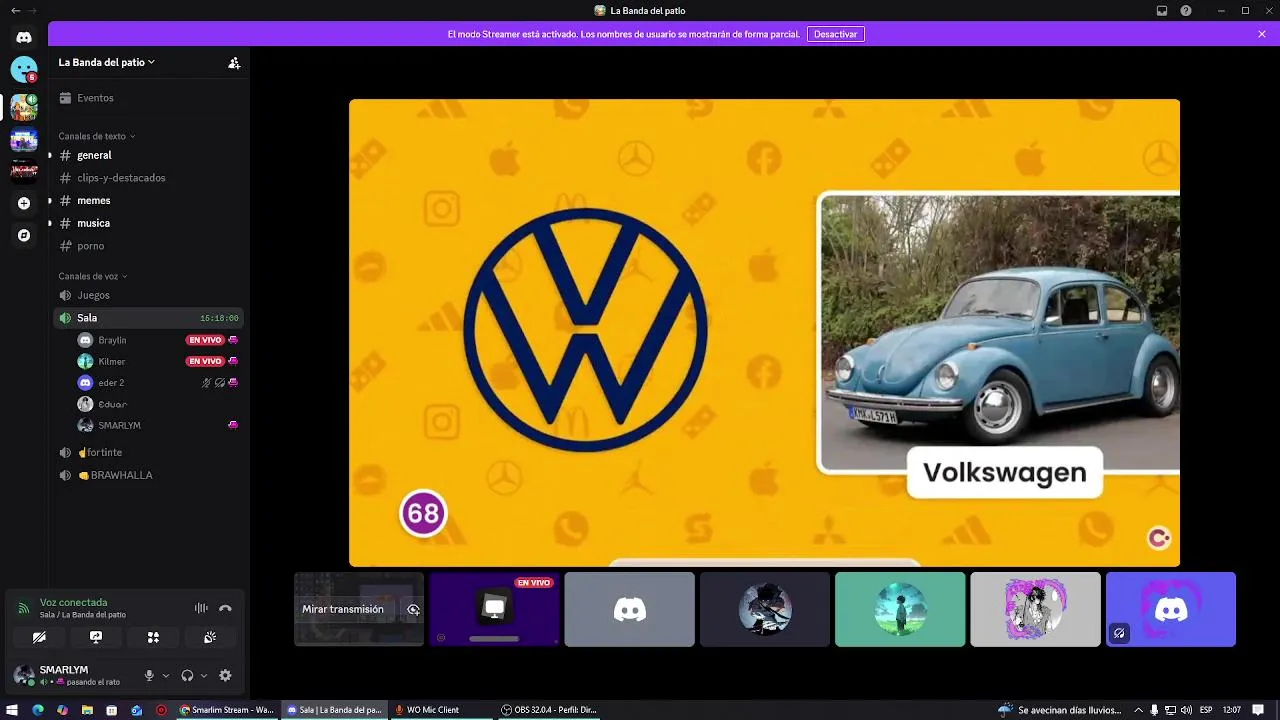Open User Settings gear icon
1280x720 pixels.
[225, 676]
